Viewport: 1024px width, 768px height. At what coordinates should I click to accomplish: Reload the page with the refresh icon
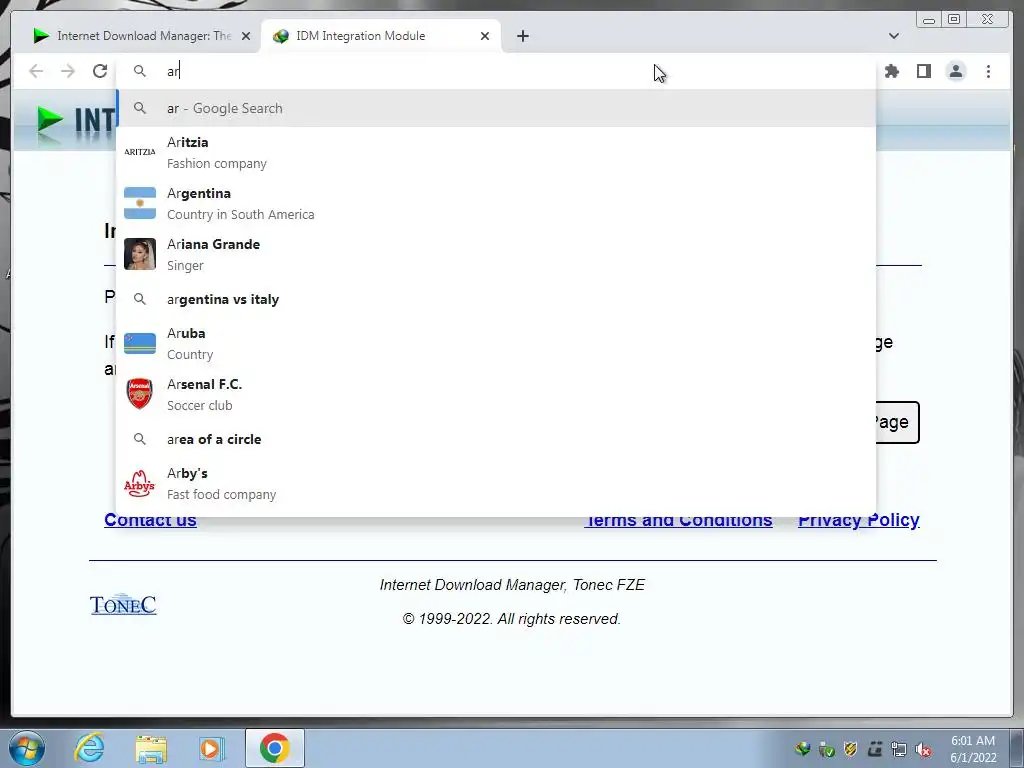(x=100, y=71)
